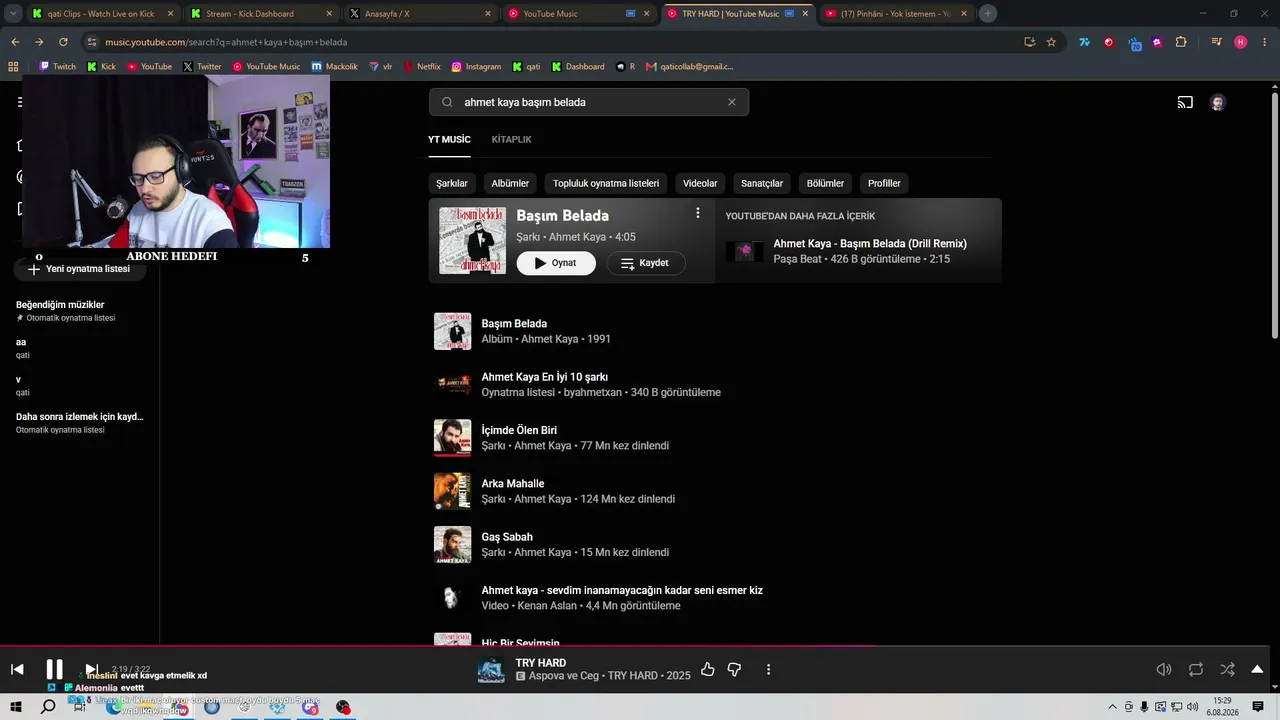
Task: Open the player bar three-dot menu
Action: (x=768, y=669)
